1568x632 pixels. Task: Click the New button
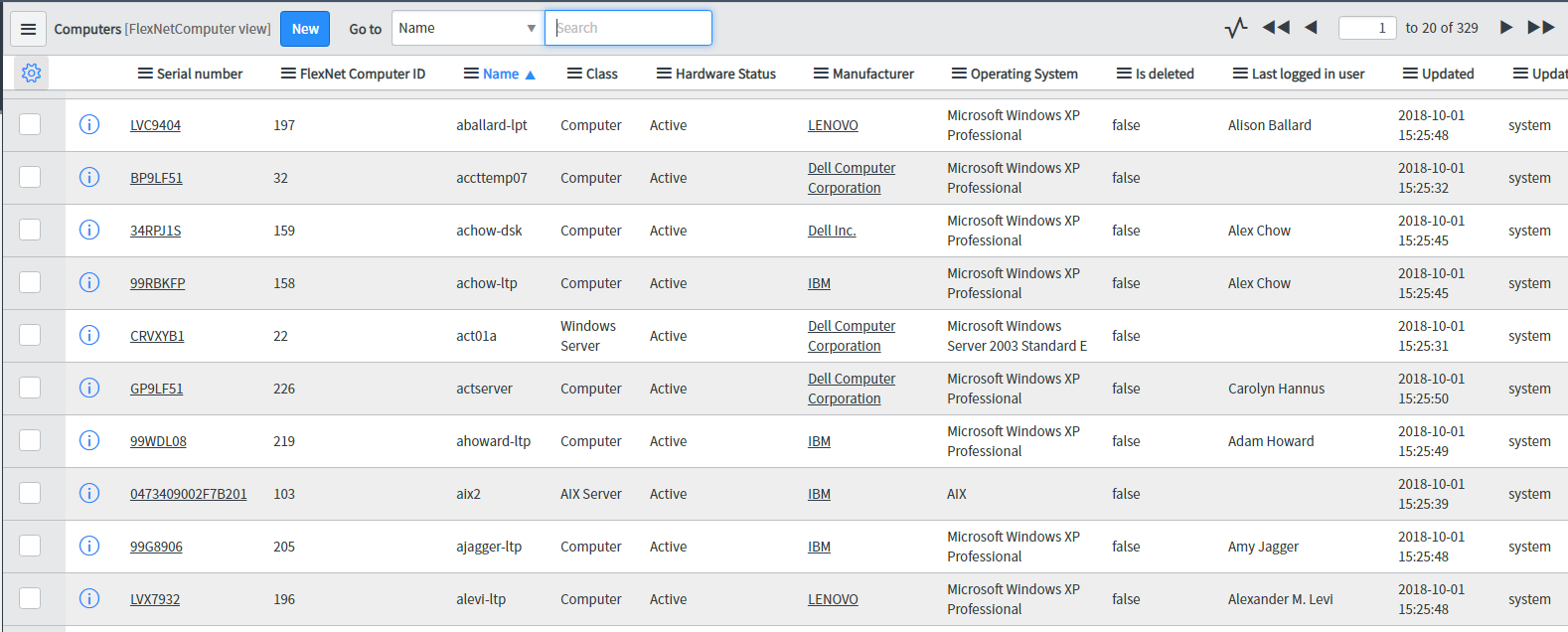(x=305, y=29)
